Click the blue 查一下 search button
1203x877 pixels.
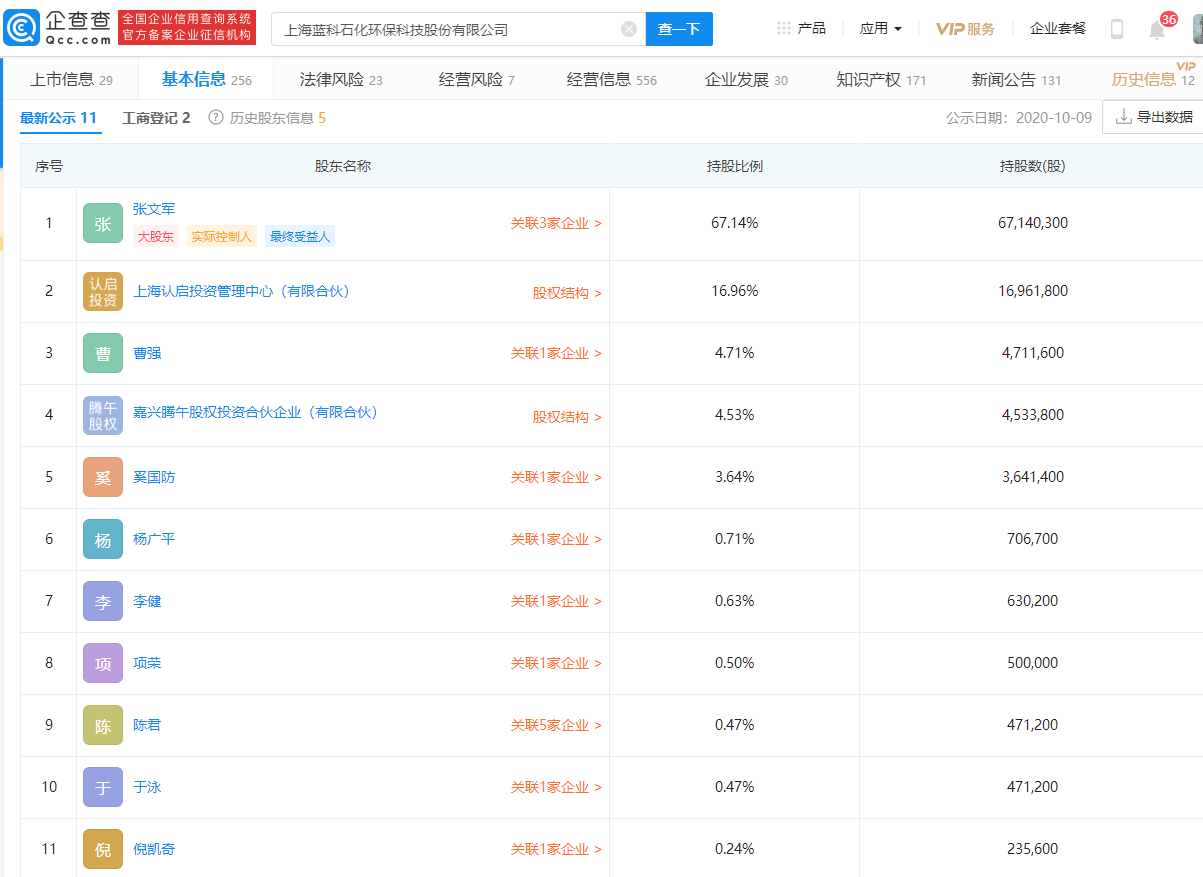679,29
